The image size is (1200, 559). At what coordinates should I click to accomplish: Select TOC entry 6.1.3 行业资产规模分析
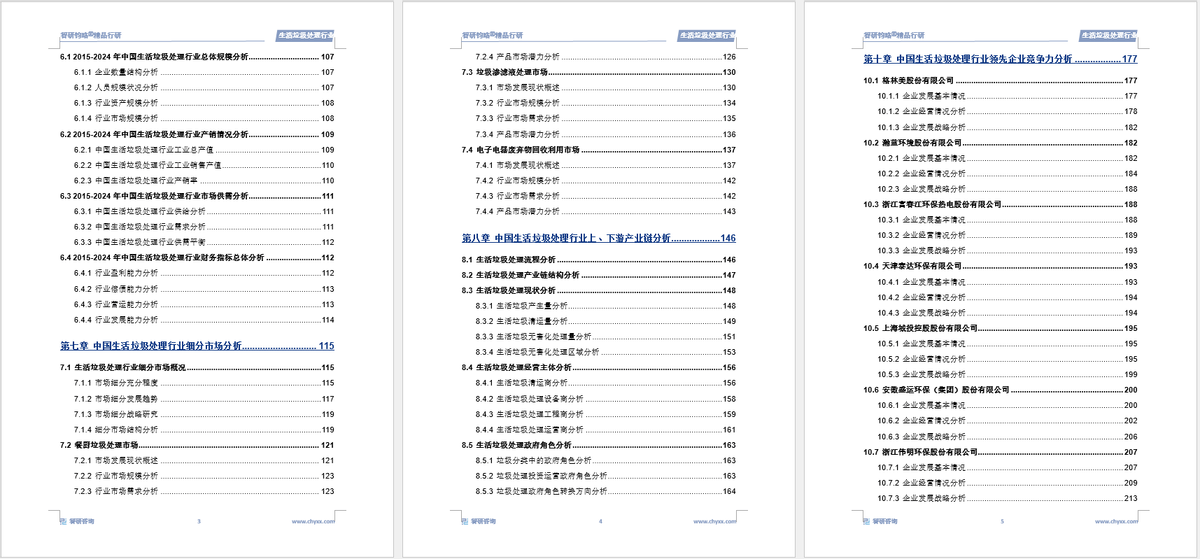point(204,103)
